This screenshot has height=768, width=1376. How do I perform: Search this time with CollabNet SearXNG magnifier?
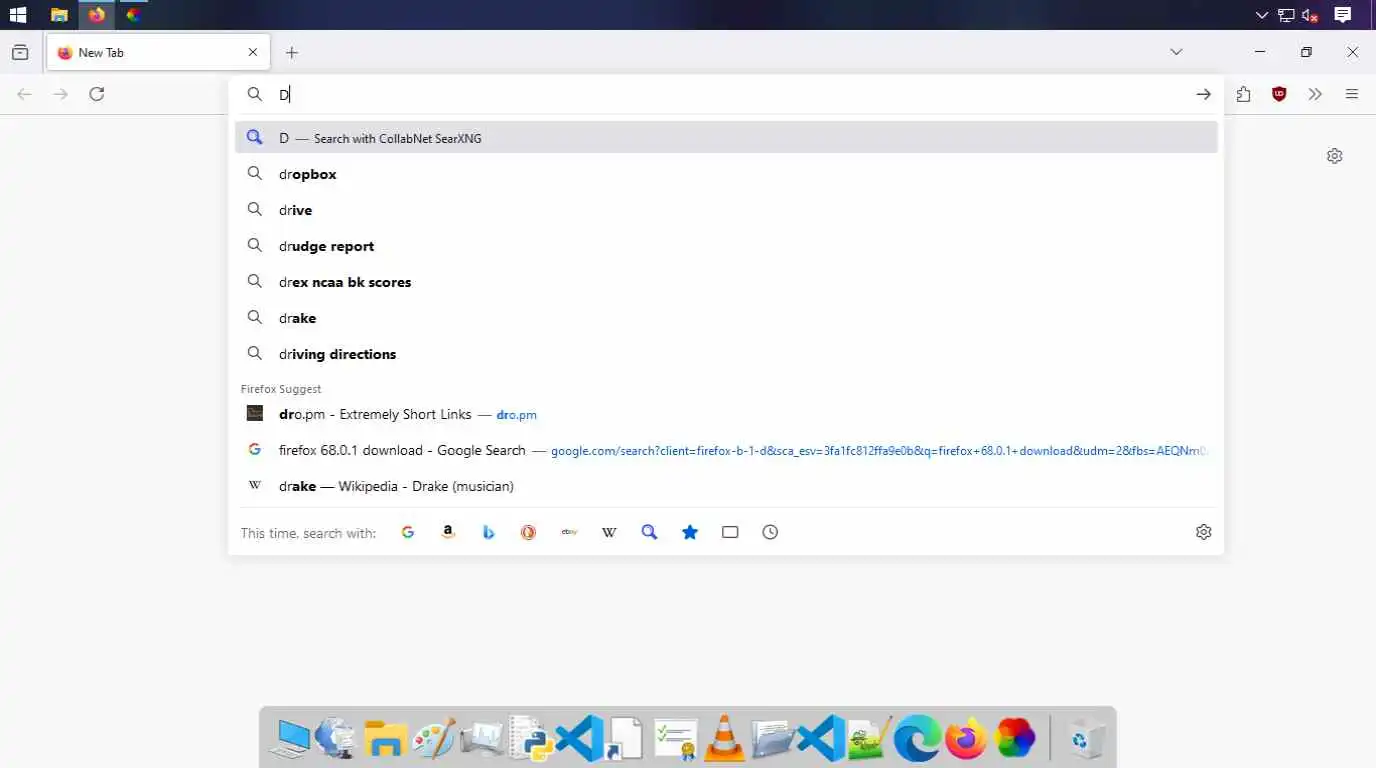pyautogui.click(x=649, y=532)
